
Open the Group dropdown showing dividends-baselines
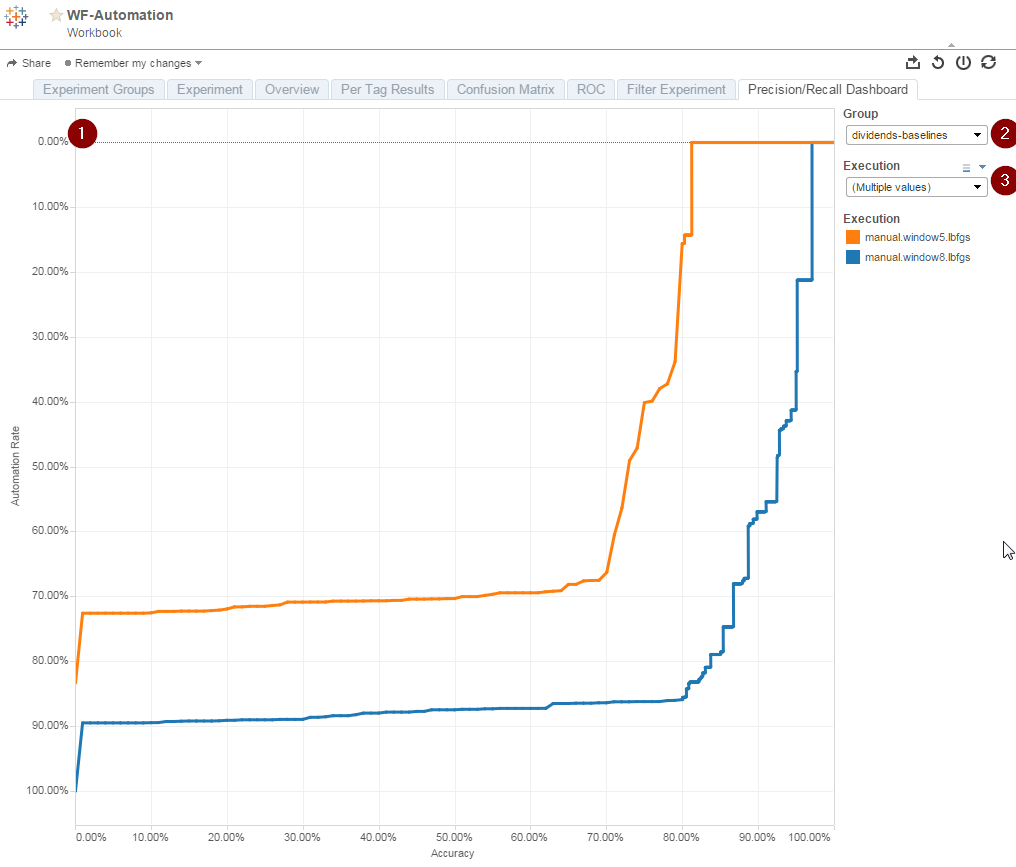(916, 135)
